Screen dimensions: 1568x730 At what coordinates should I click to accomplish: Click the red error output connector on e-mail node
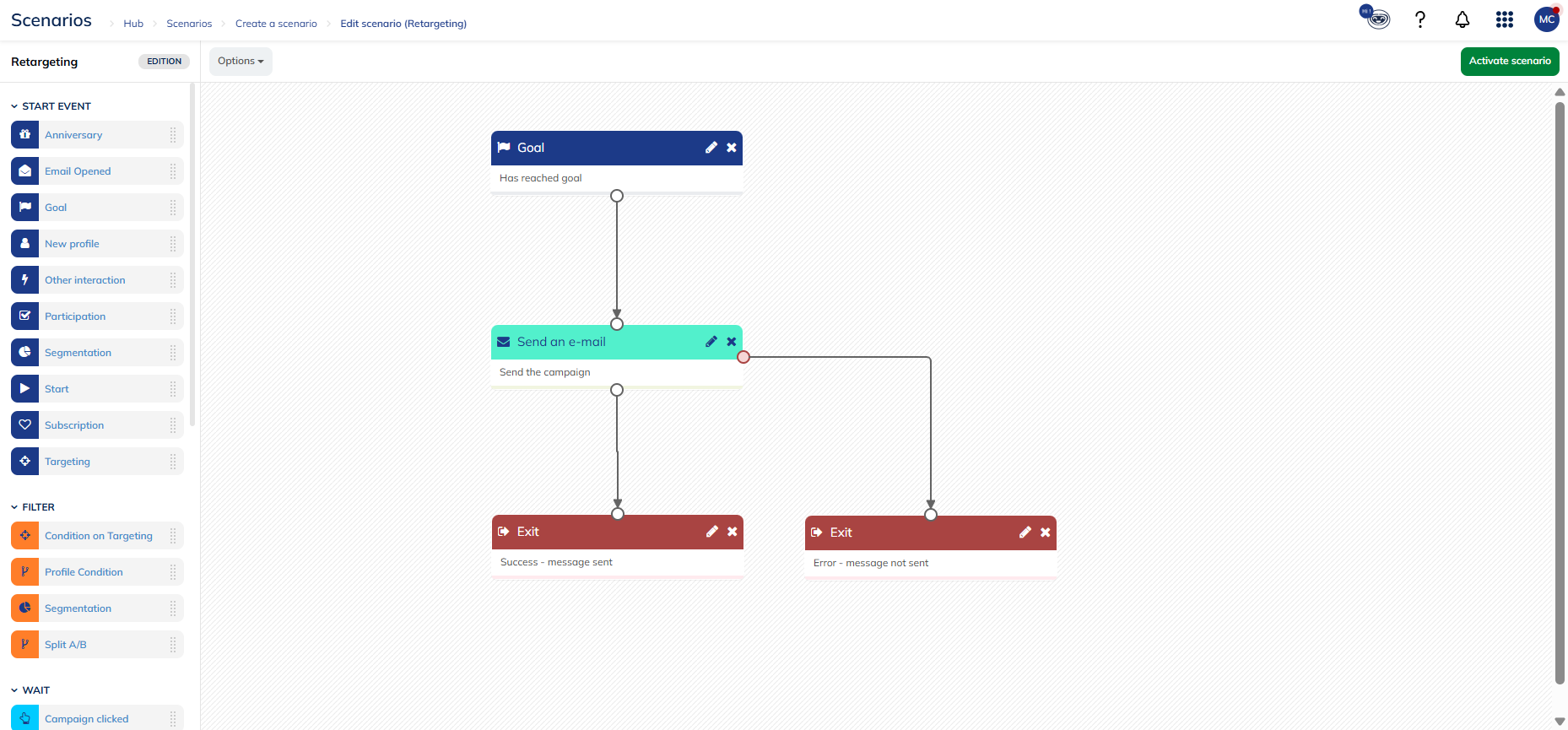point(743,357)
